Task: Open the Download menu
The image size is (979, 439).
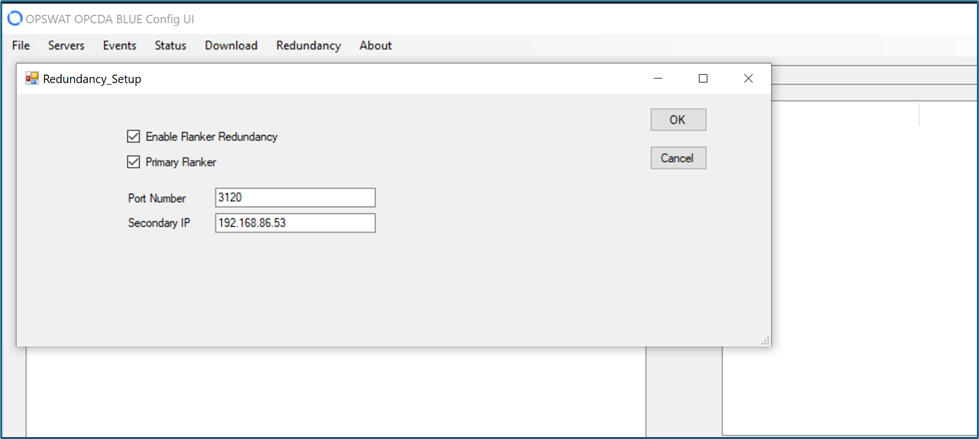Action: pyautogui.click(x=231, y=46)
